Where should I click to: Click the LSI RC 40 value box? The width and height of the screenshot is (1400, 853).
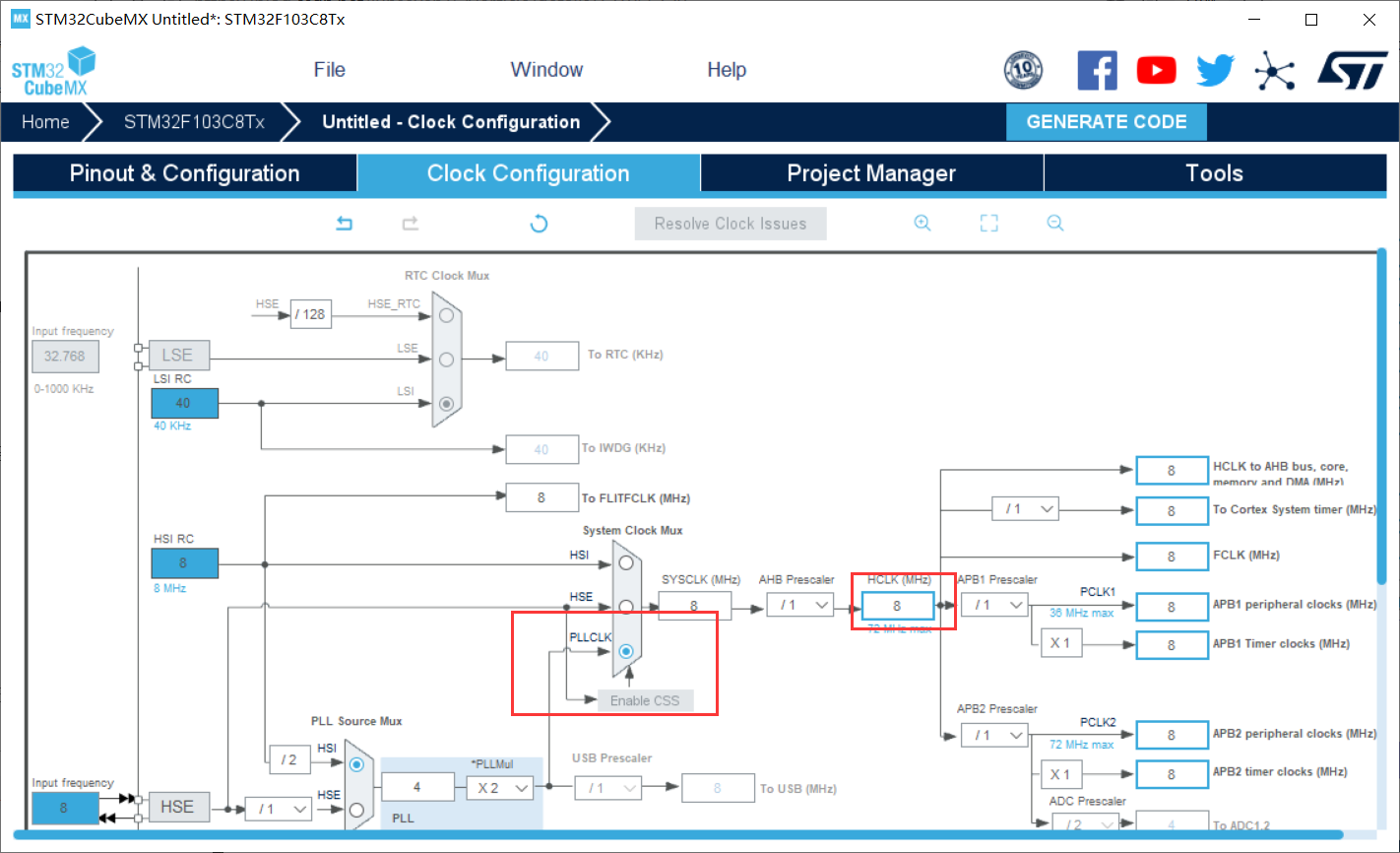click(184, 403)
